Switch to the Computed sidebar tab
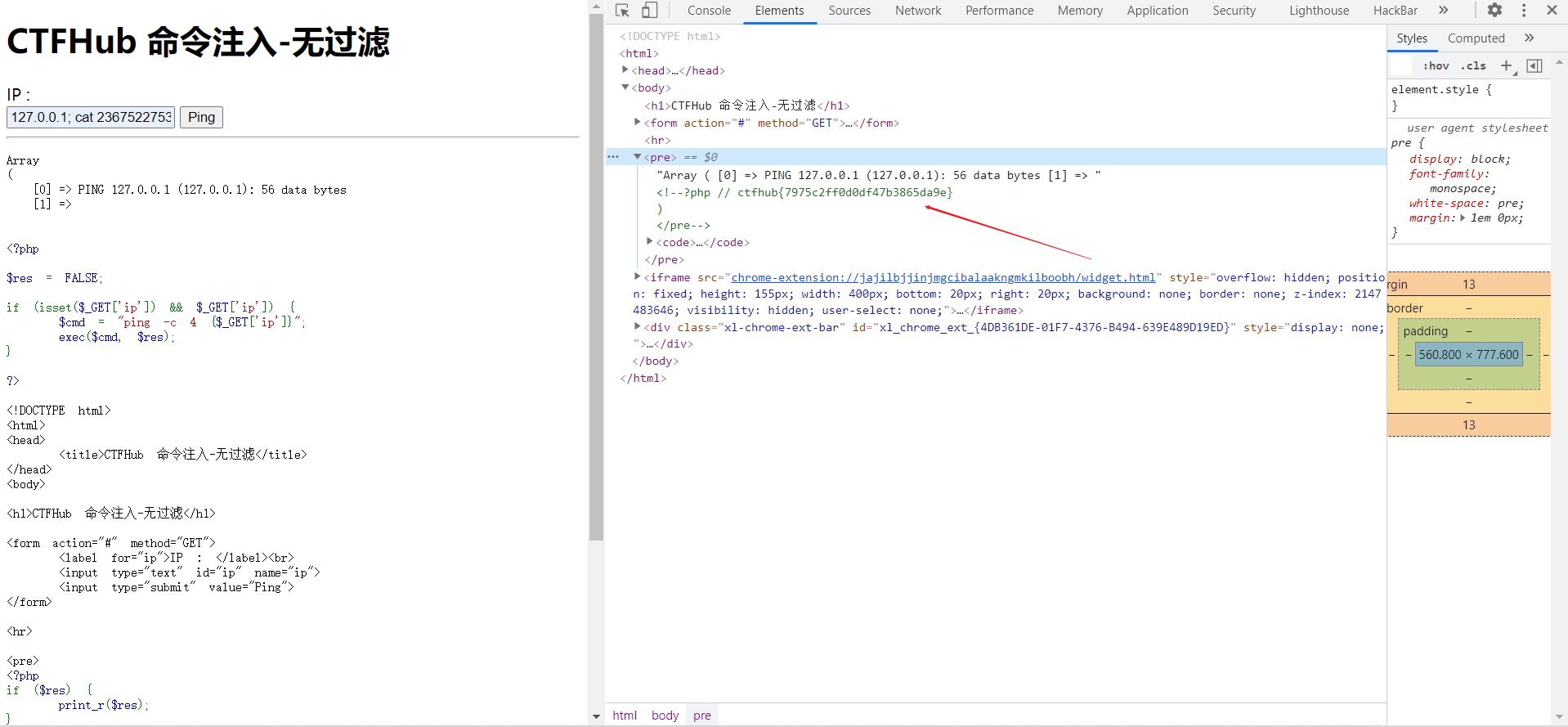Image resolution: width=1568 pixels, height=727 pixels. coord(1476,38)
